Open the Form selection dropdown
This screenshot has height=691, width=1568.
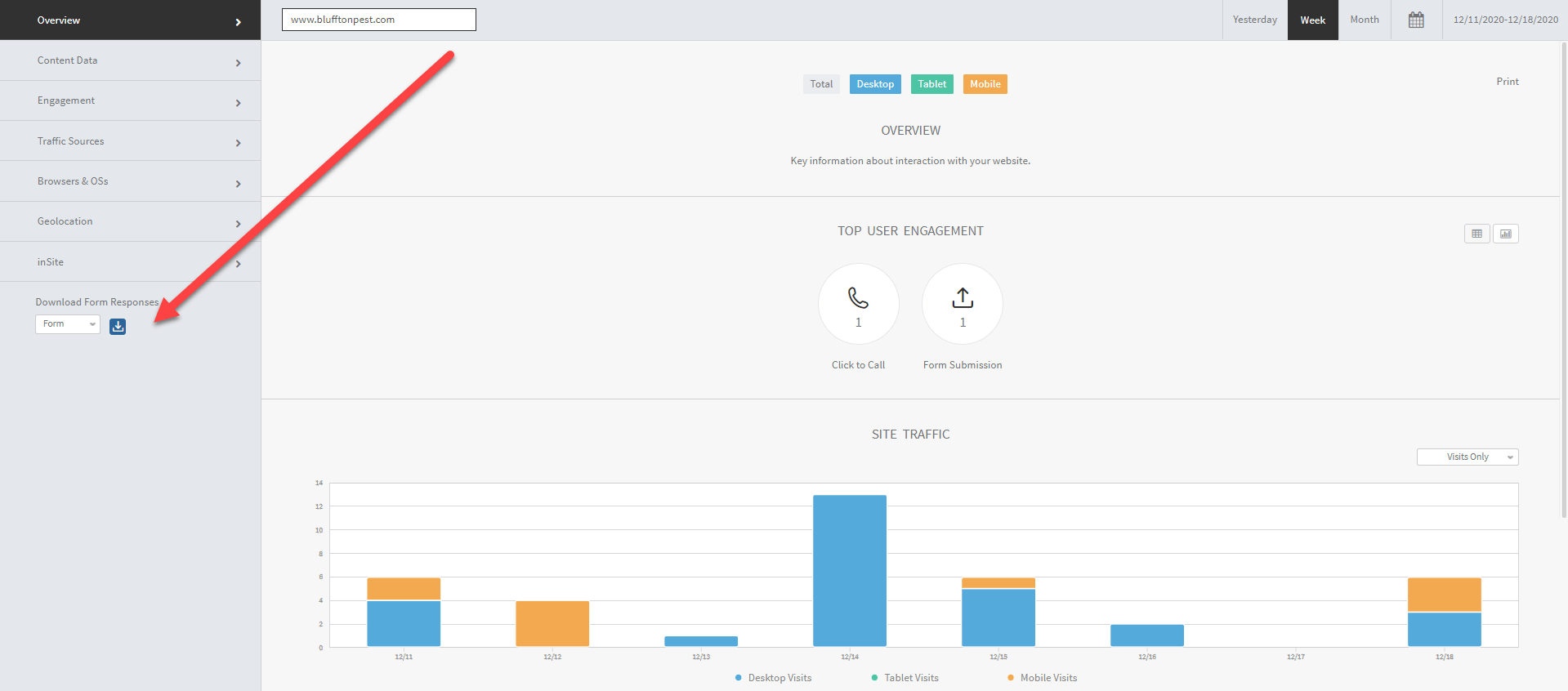click(x=68, y=324)
